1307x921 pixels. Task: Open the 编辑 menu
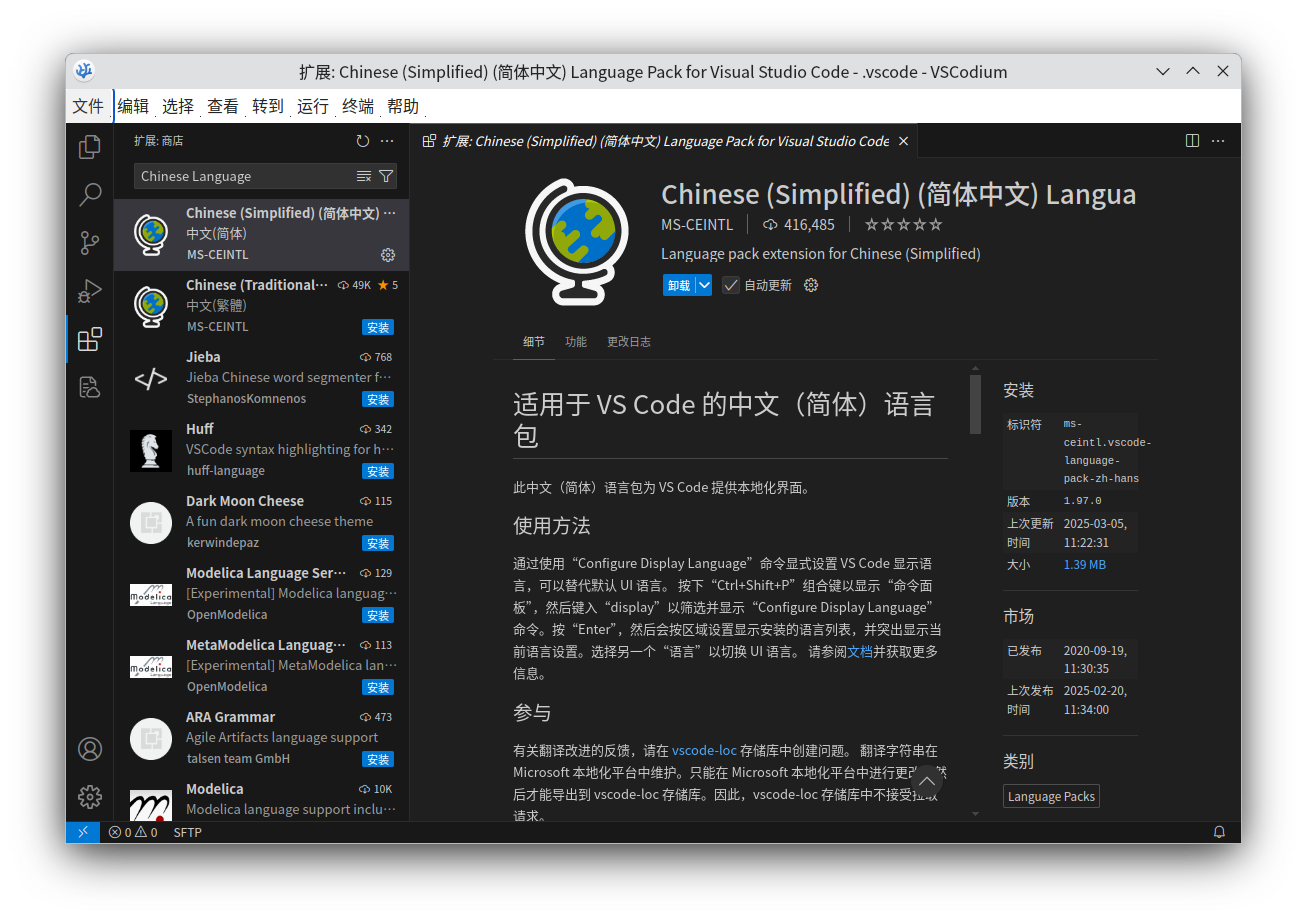133,106
